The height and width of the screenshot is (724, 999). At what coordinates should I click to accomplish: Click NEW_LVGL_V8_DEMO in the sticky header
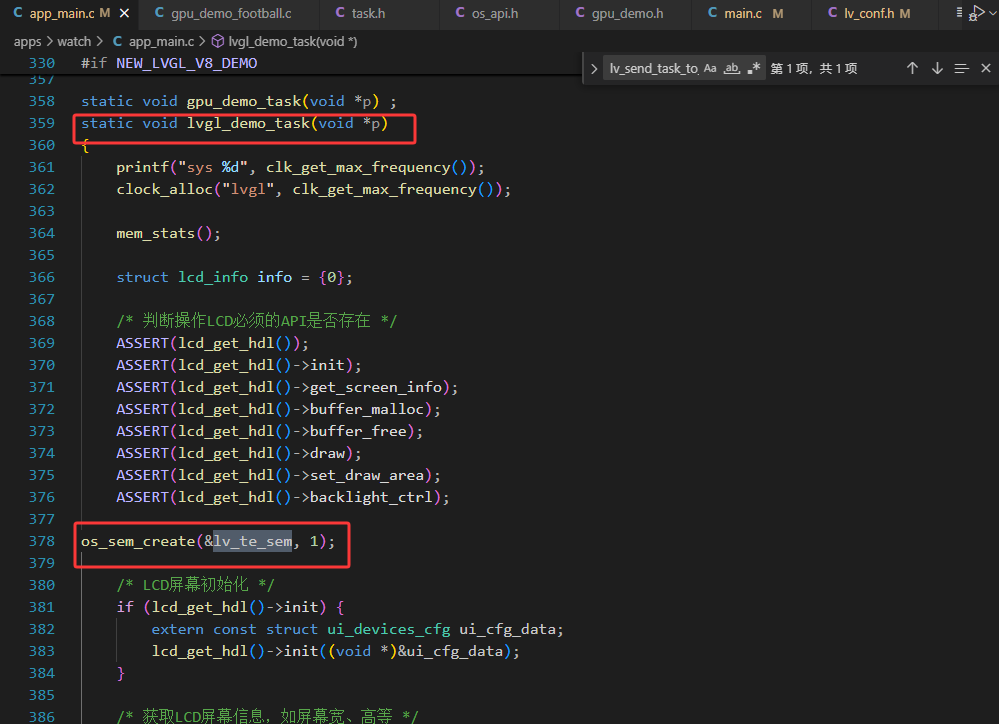[187, 63]
